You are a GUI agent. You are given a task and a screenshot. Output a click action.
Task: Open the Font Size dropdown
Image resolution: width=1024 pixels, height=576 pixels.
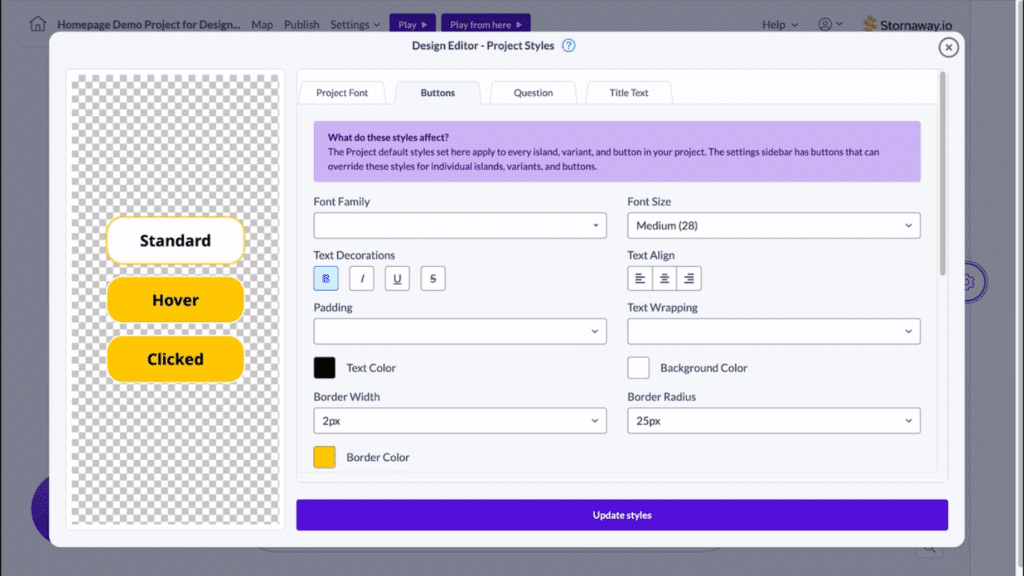coord(773,225)
